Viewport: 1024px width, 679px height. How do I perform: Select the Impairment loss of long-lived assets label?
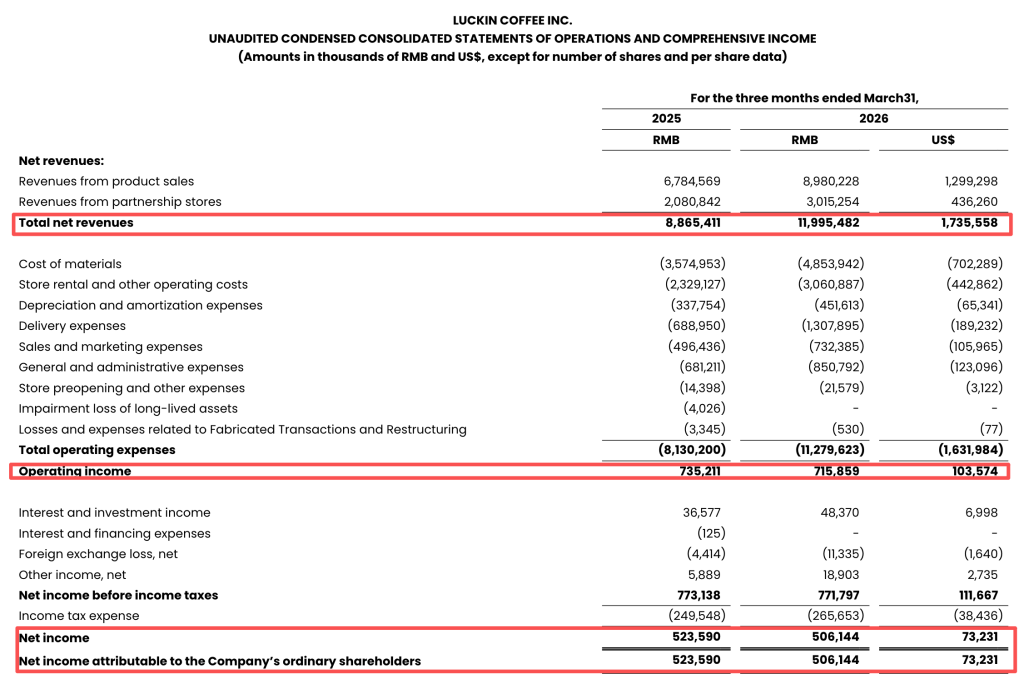click(128, 408)
